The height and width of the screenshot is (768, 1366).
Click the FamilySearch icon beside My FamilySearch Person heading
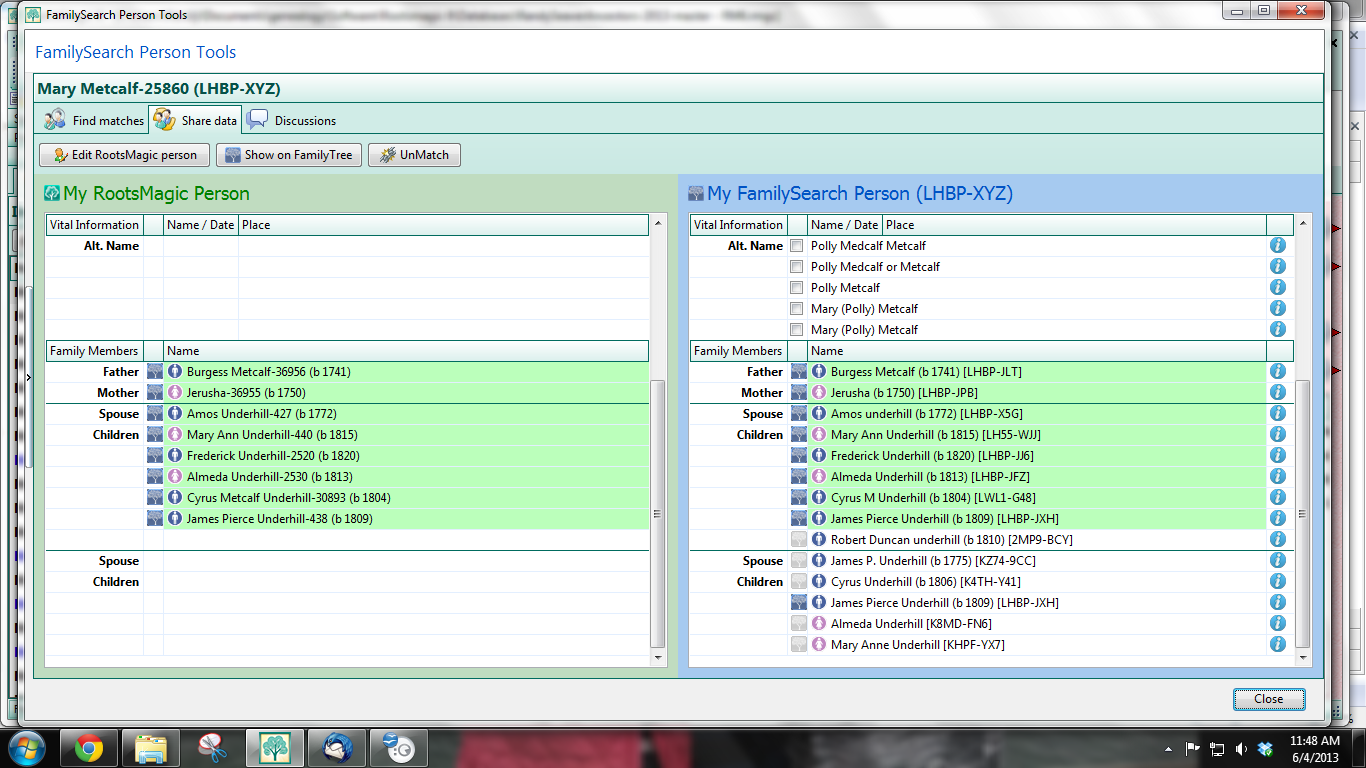tap(697, 193)
